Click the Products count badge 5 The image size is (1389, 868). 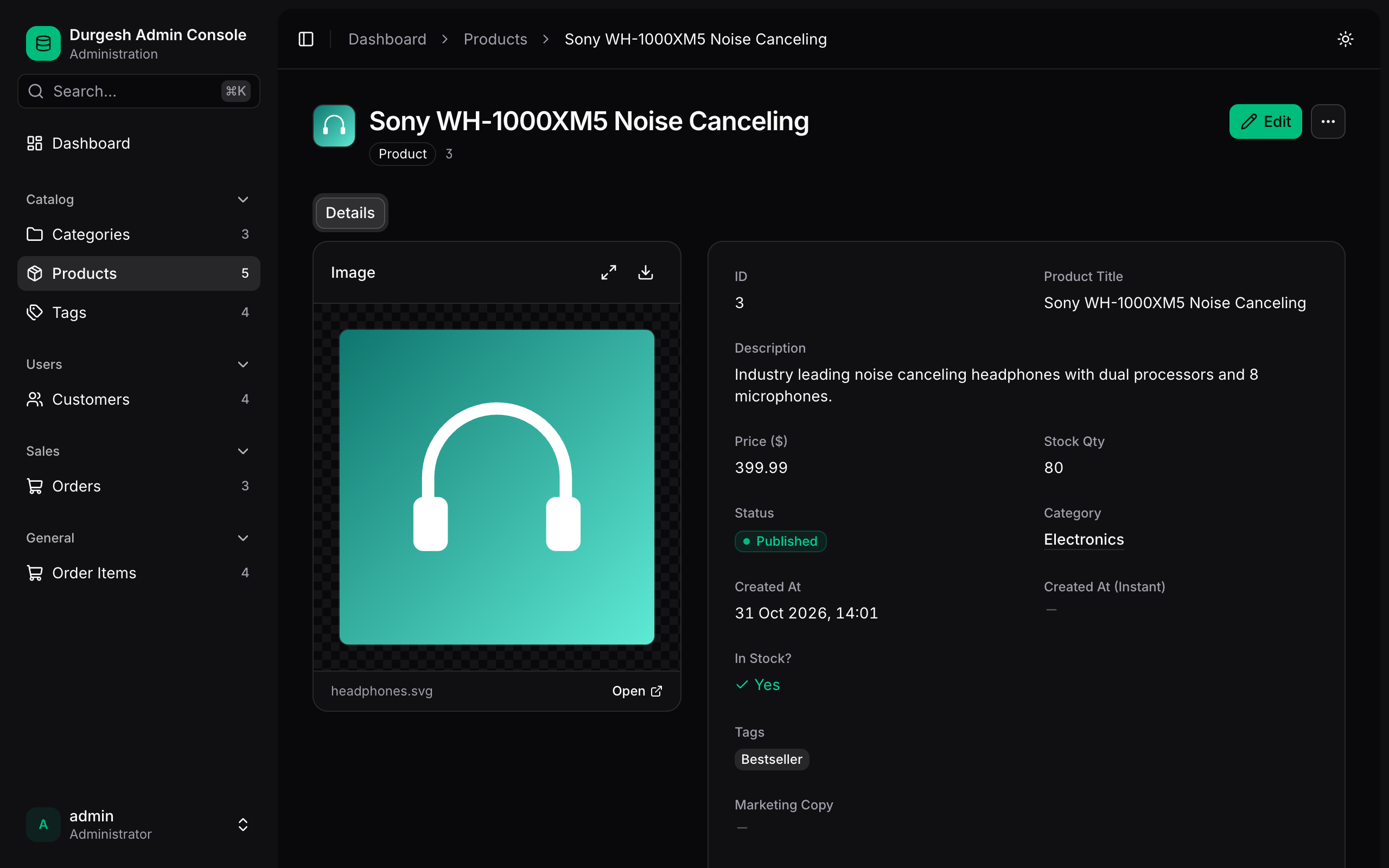point(245,273)
